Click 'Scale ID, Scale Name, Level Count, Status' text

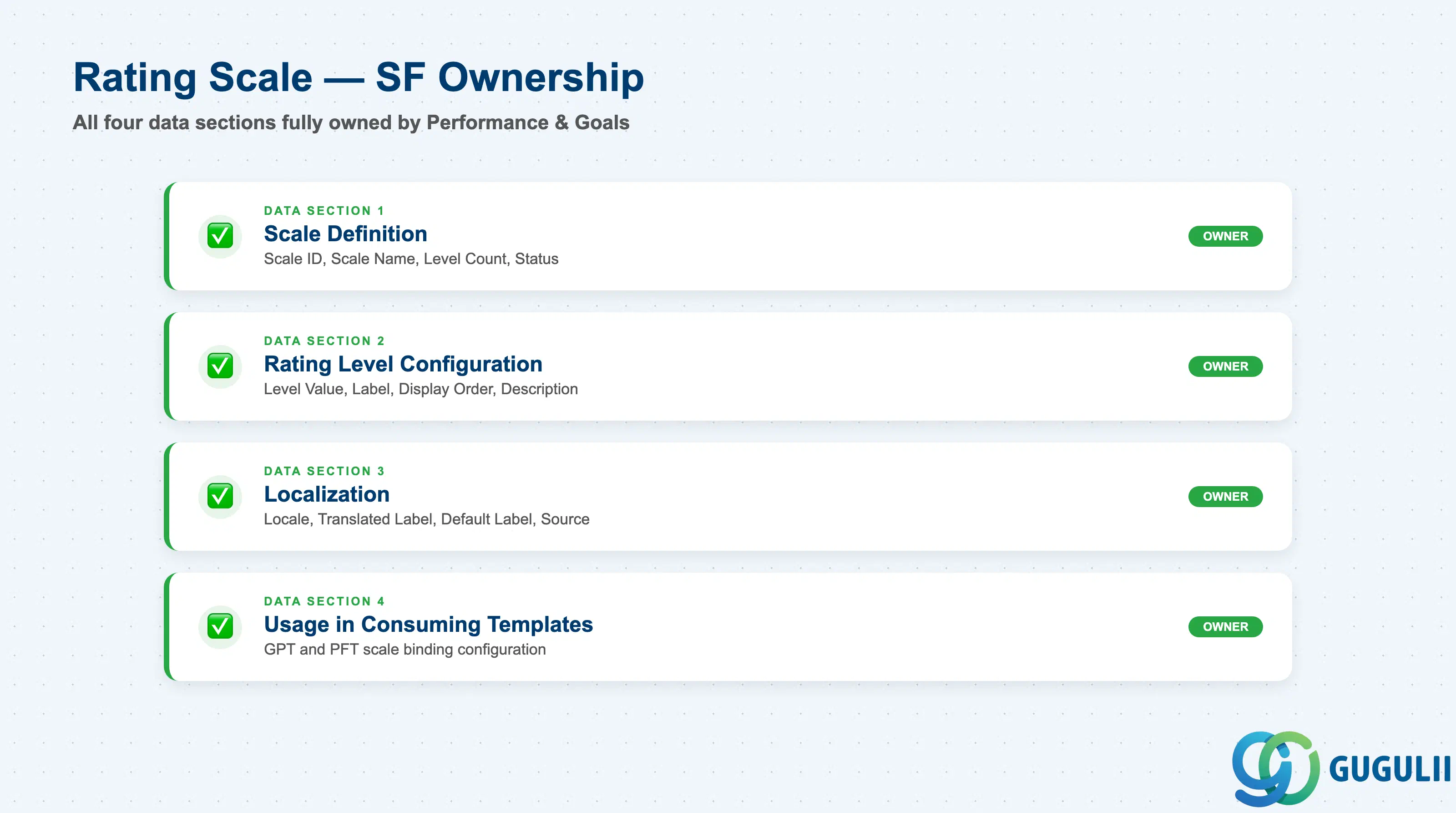[x=411, y=259]
